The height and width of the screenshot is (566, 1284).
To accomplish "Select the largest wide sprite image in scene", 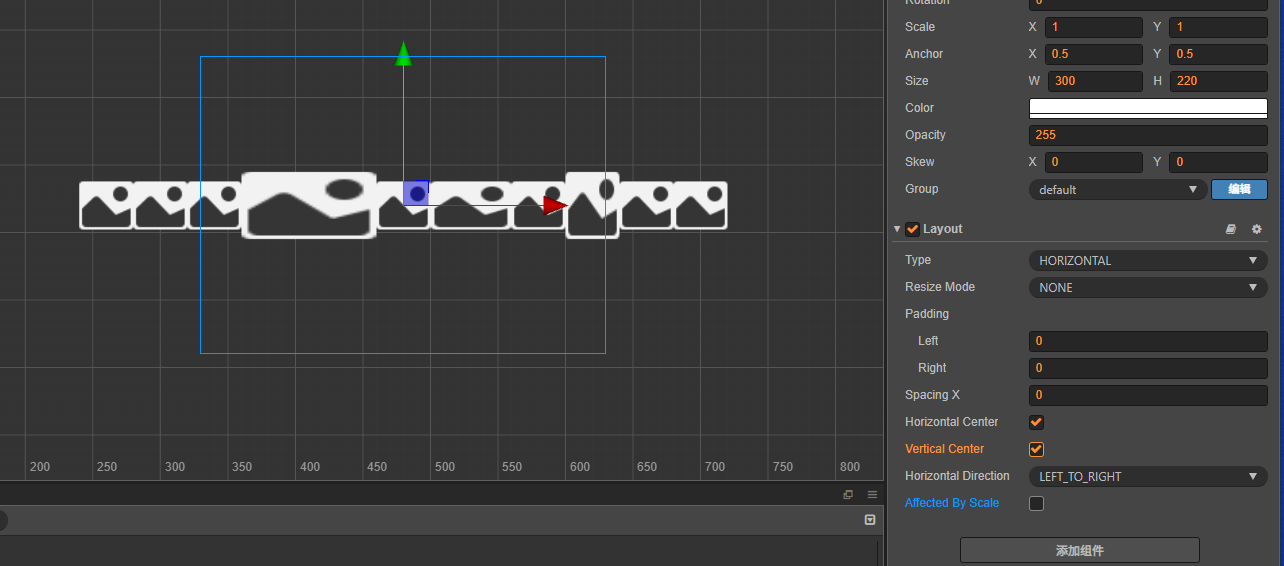I will point(309,205).
